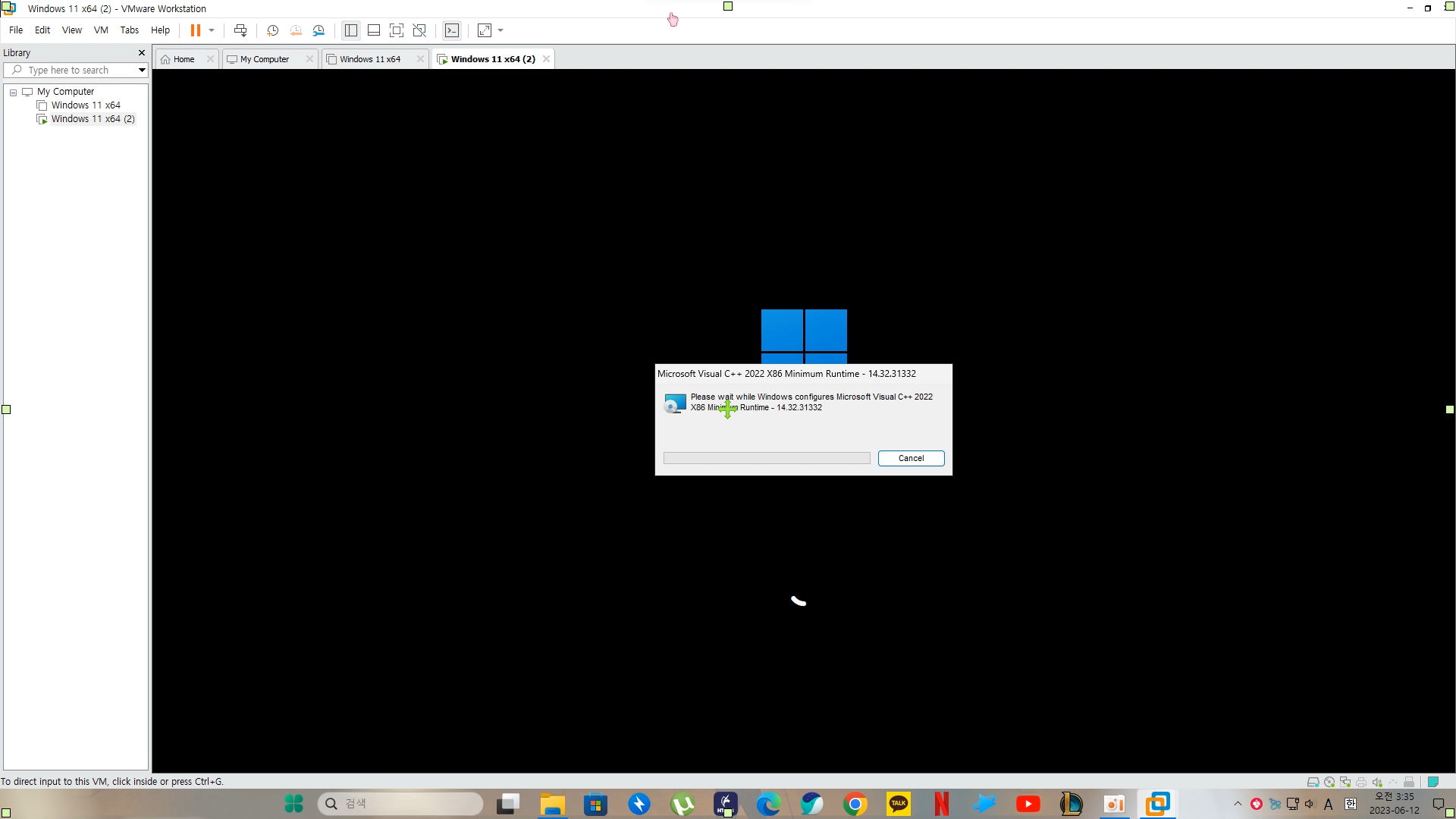Click the installer dialog's setup icon
Image resolution: width=1456 pixels, height=819 pixels.
674,403
